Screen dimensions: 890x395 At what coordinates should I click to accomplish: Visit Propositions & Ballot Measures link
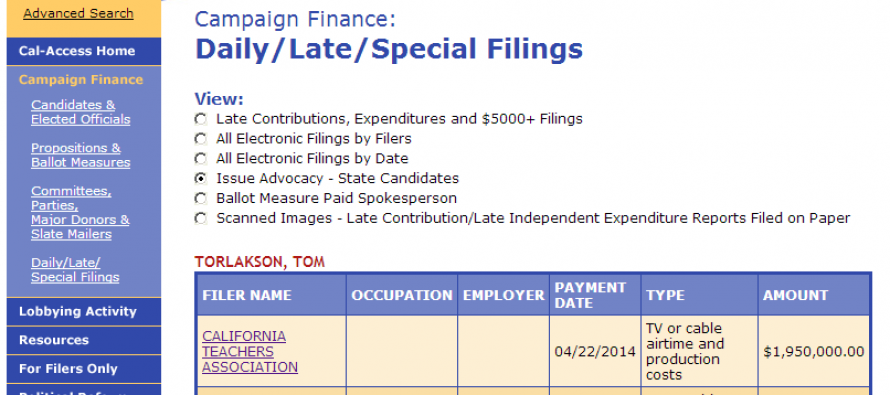pos(81,155)
